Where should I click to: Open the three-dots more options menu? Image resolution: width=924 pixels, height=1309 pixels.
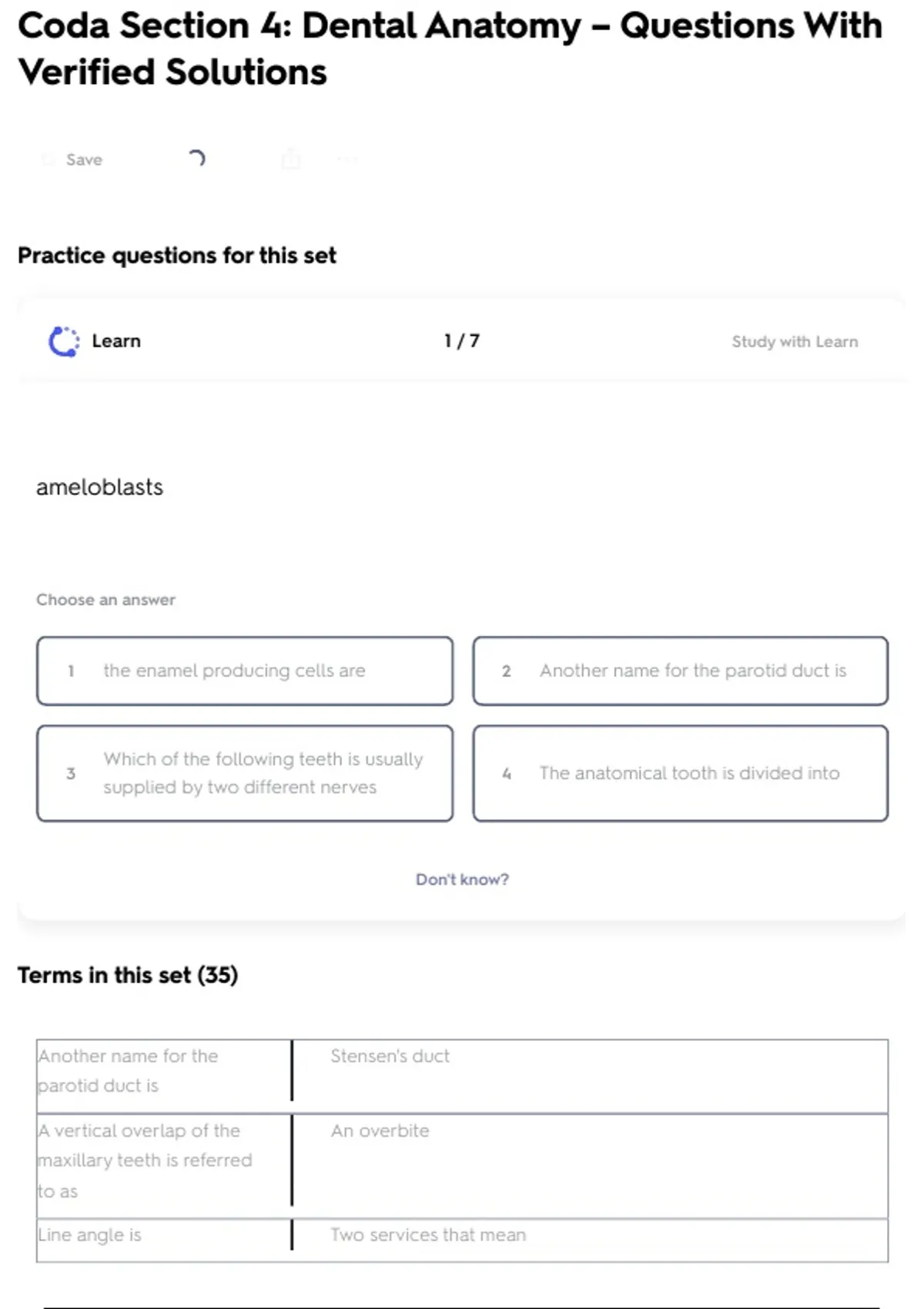(347, 159)
